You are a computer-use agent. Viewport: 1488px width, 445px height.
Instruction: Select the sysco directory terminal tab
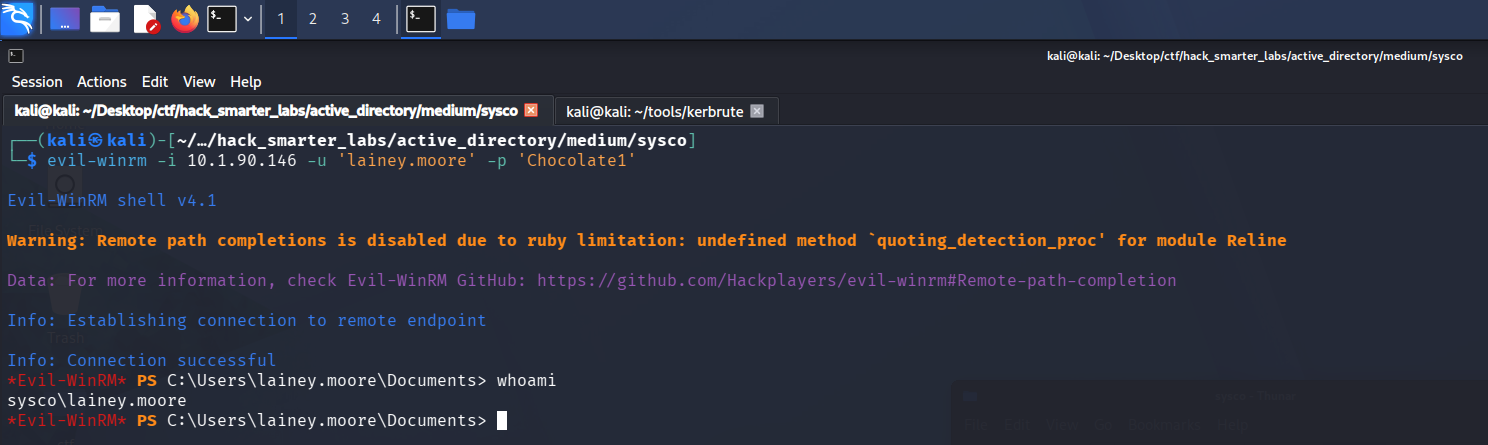276,110
